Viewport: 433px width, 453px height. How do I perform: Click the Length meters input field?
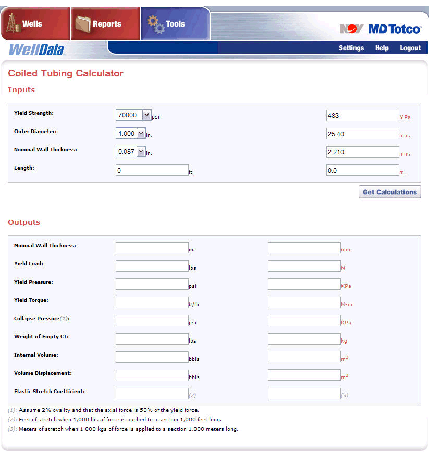(362, 170)
